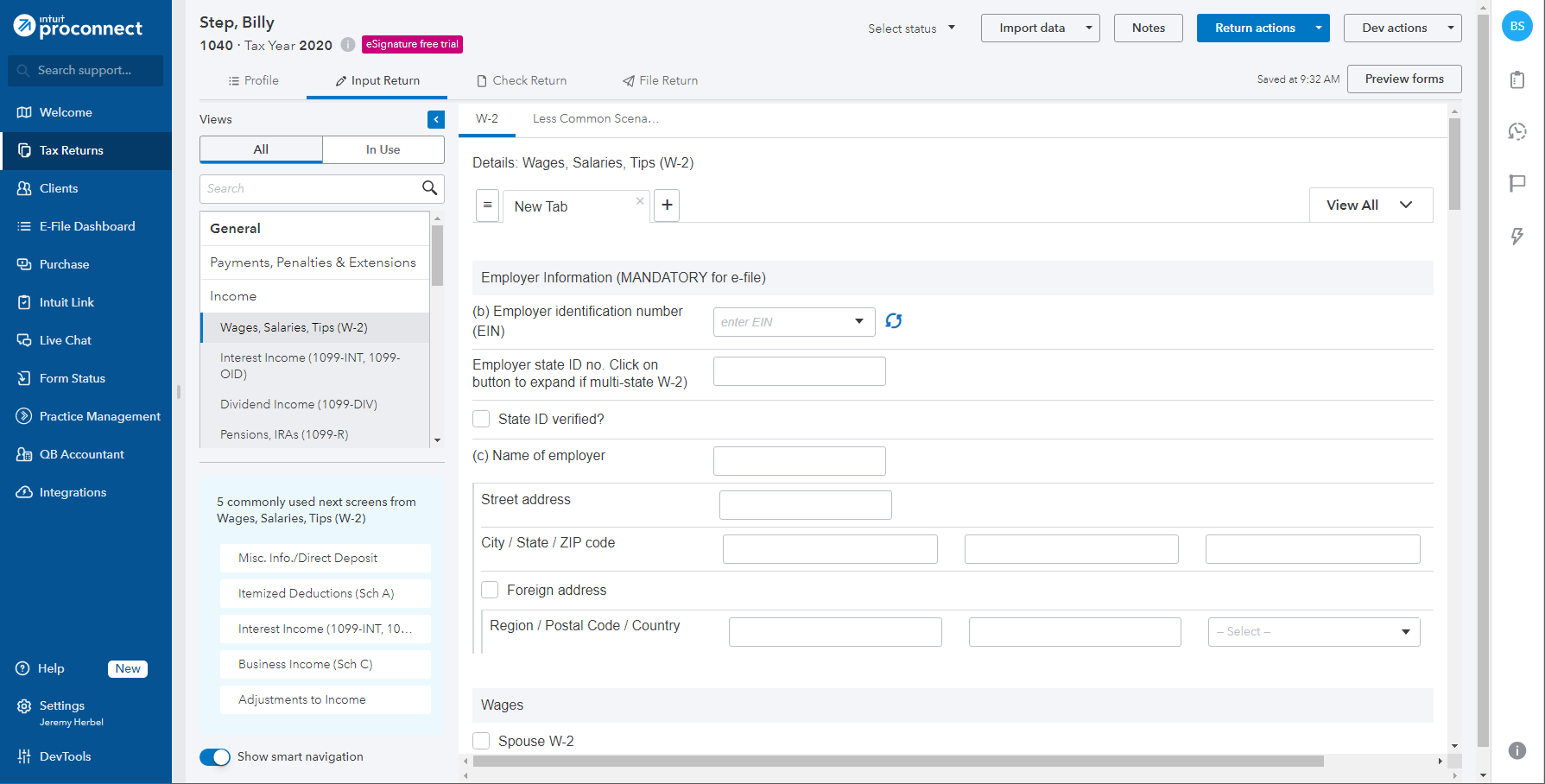Click the Purchase icon in sidebar
Image resolution: width=1545 pixels, height=784 pixels.
point(24,264)
